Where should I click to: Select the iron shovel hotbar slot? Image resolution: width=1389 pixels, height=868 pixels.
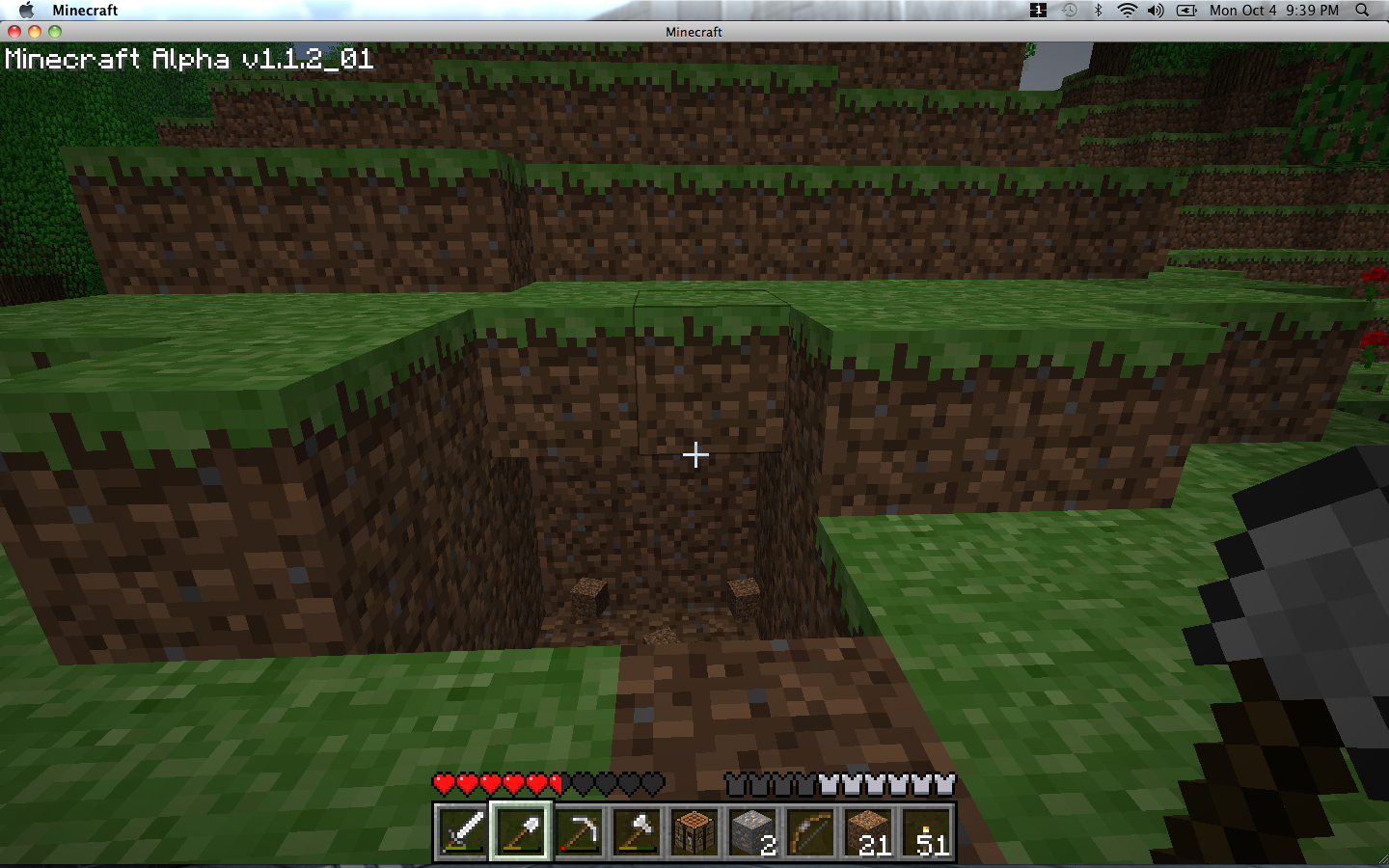coord(520,831)
